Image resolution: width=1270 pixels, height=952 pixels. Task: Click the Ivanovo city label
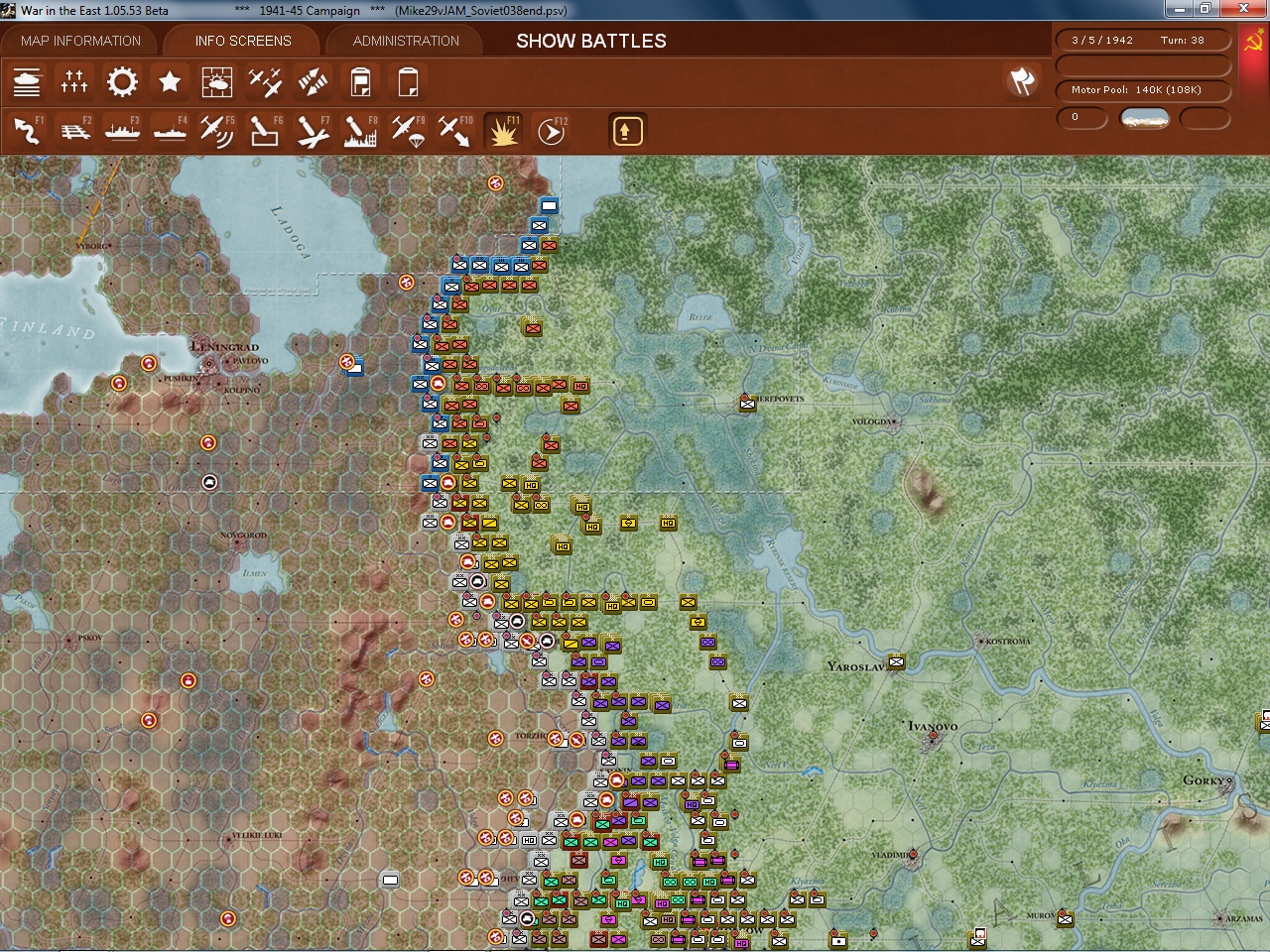click(x=933, y=726)
